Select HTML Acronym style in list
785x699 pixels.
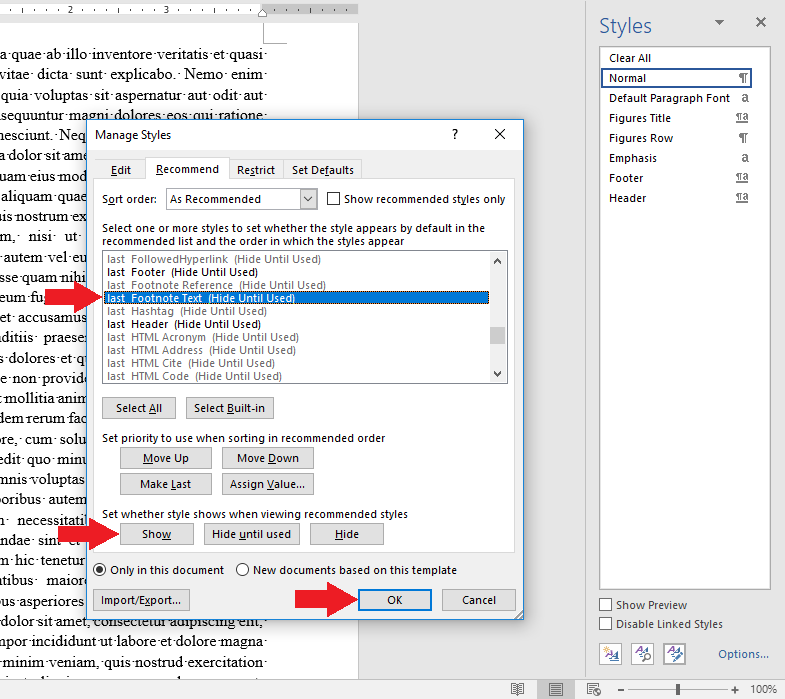click(296, 337)
